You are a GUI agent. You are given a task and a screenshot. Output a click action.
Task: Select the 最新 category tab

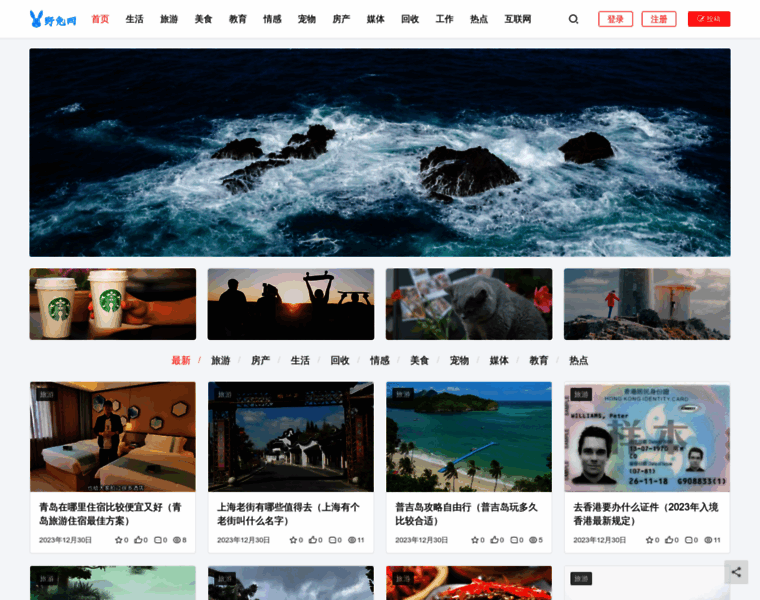[181, 361]
